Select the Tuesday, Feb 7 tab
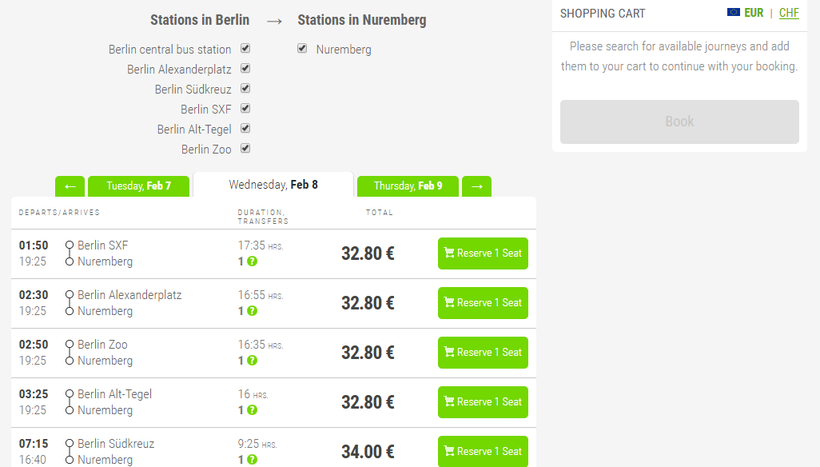Image resolution: width=820 pixels, height=467 pixels. pyautogui.click(x=138, y=186)
